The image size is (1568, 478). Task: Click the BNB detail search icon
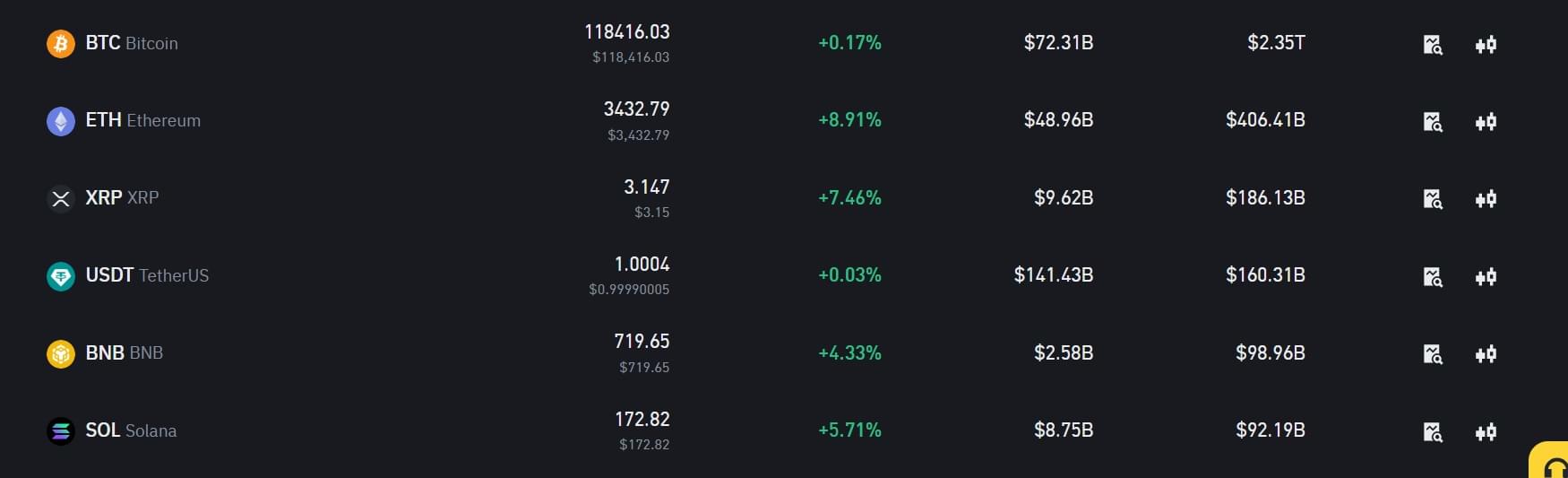[x=1433, y=353]
